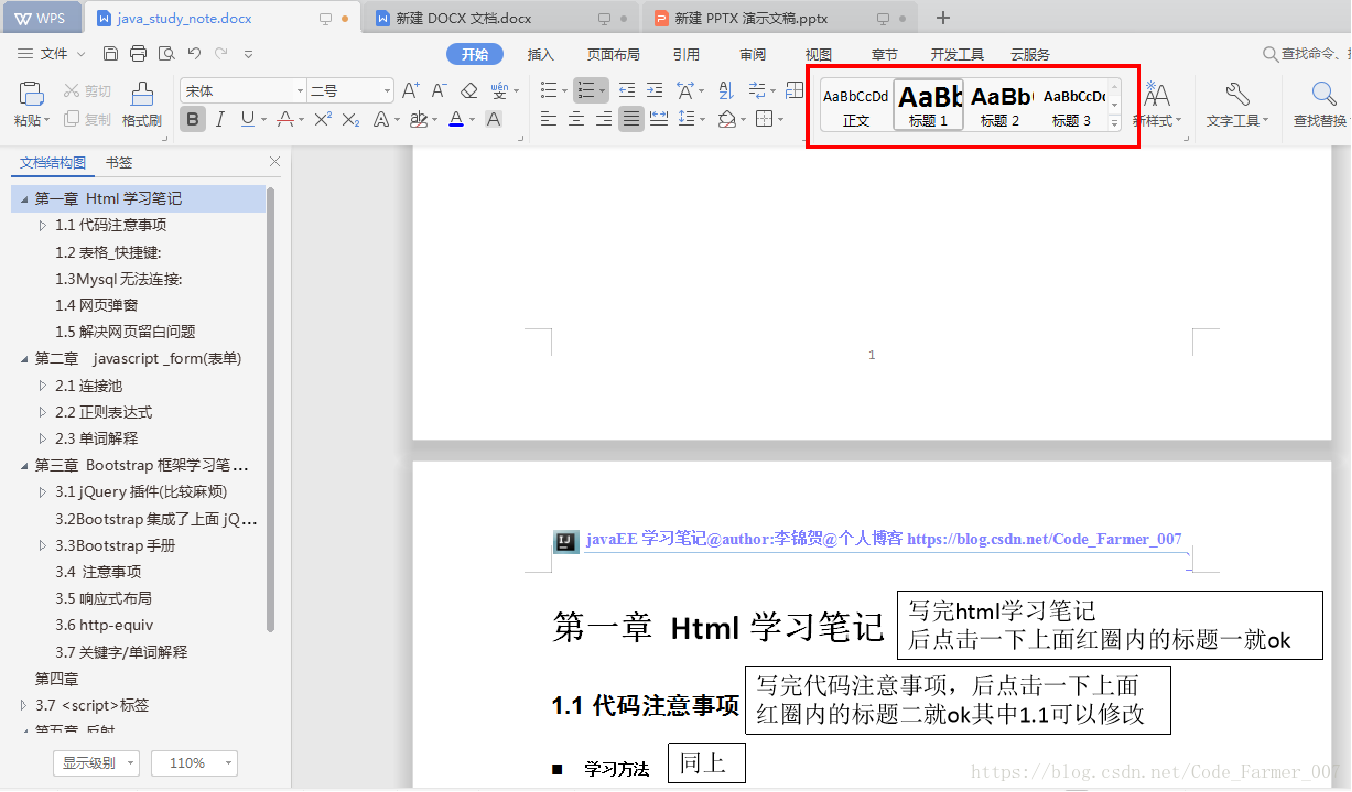Open Print Preview from quick toolbar
1352x792 pixels.
coord(166,53)
